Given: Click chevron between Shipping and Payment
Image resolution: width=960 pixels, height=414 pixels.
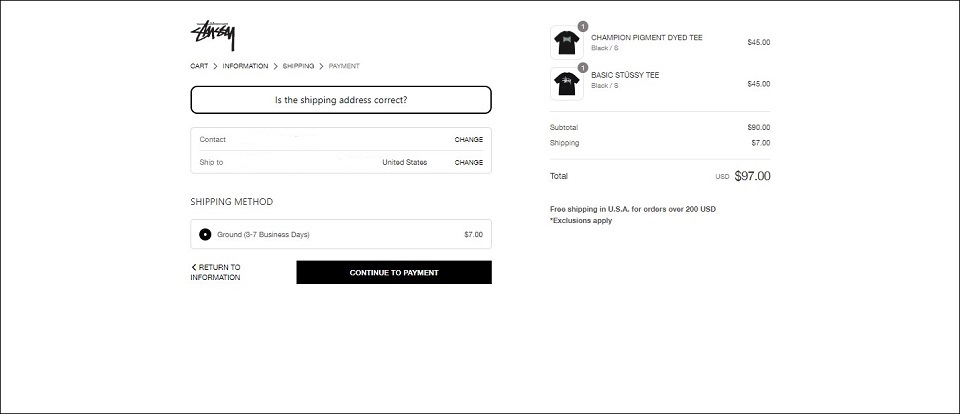Looking at the screenshot, I should [x=321, y=66].
